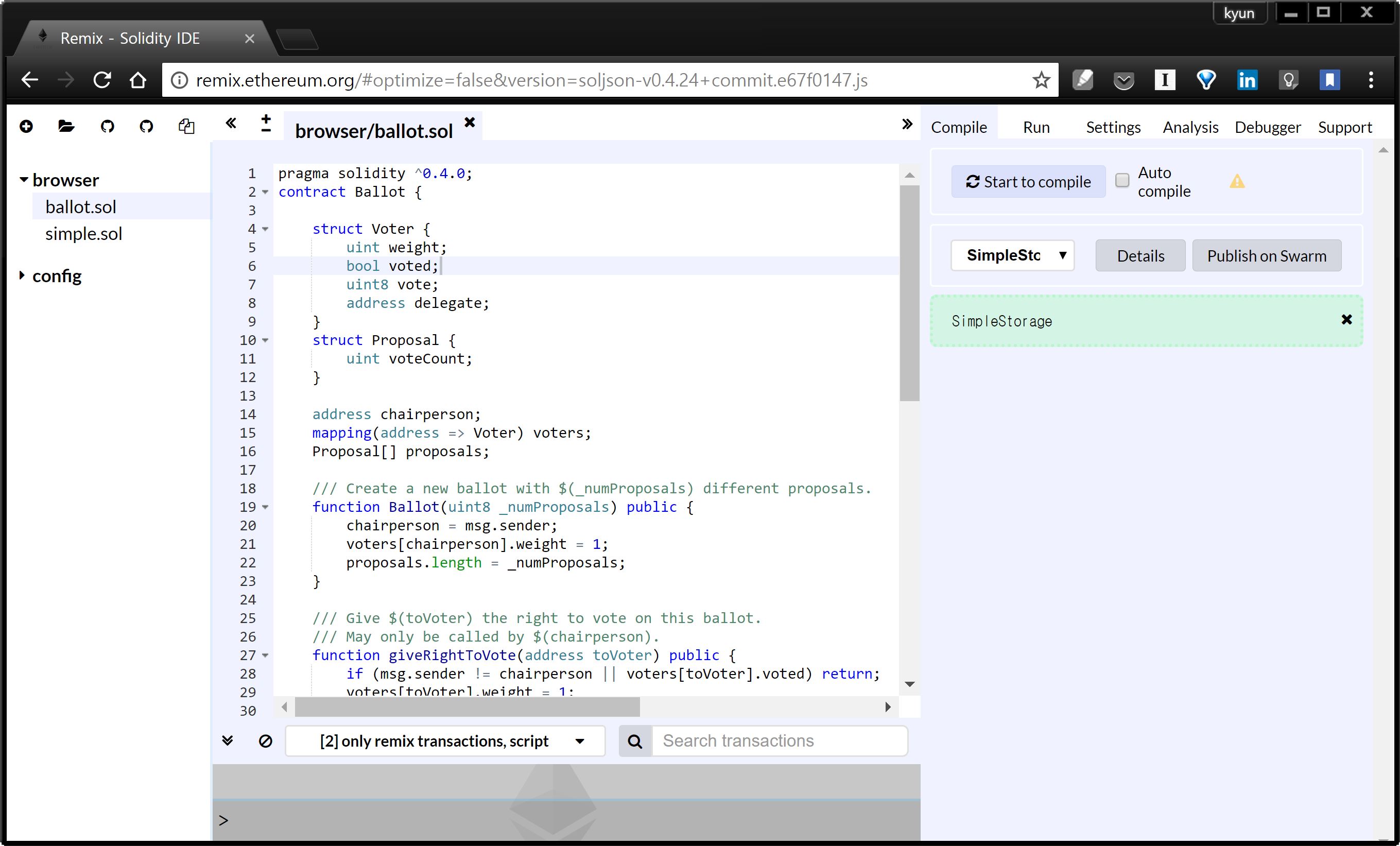Create a new file with the plus icon
Image resolution: width=1400 pixels, height=846 pixels.
click(26, 126)
